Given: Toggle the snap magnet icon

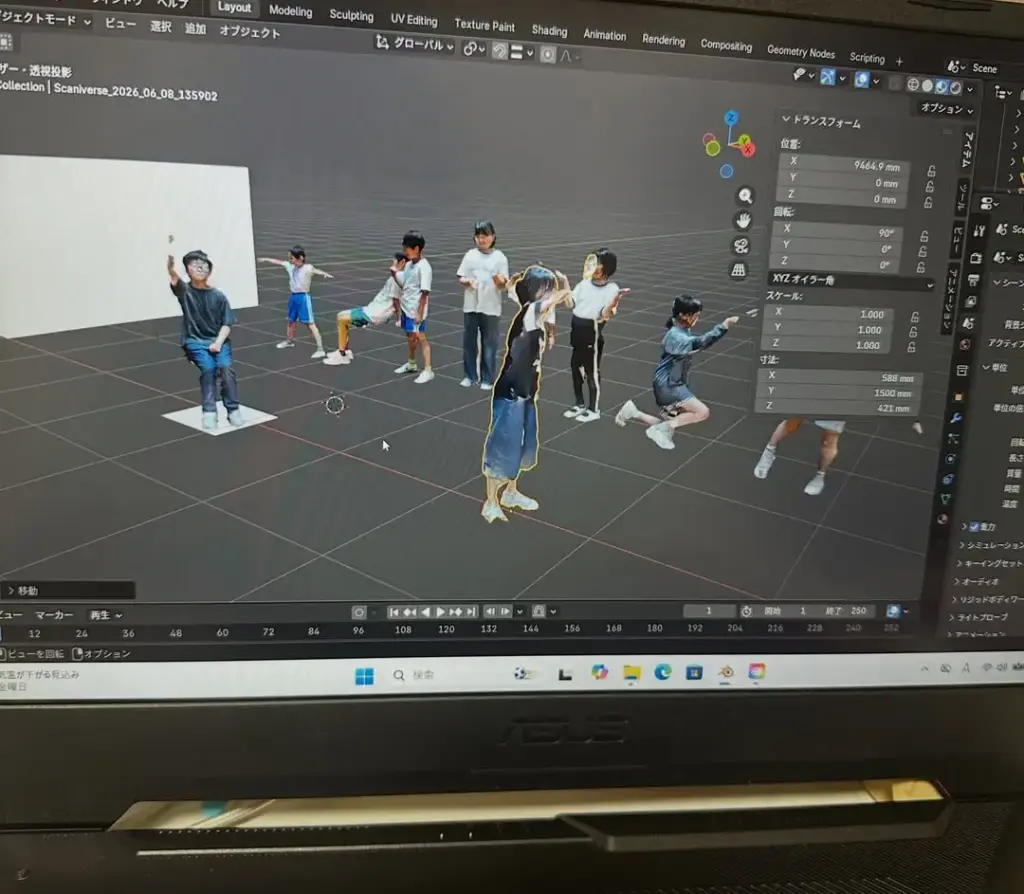Looking at the screenshot, I should [500, 51].
